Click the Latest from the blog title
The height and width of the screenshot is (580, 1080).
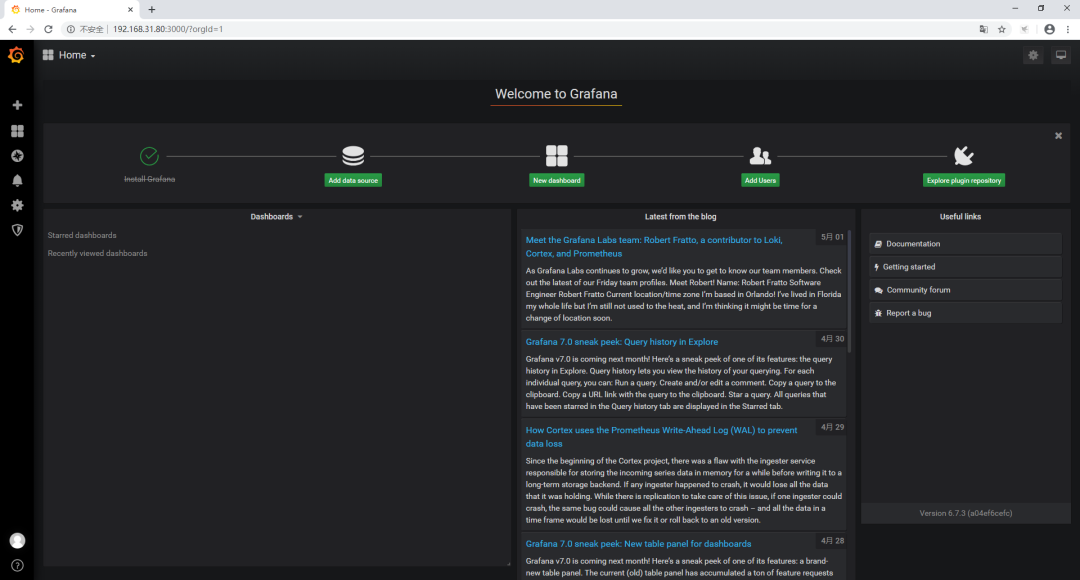680,216
